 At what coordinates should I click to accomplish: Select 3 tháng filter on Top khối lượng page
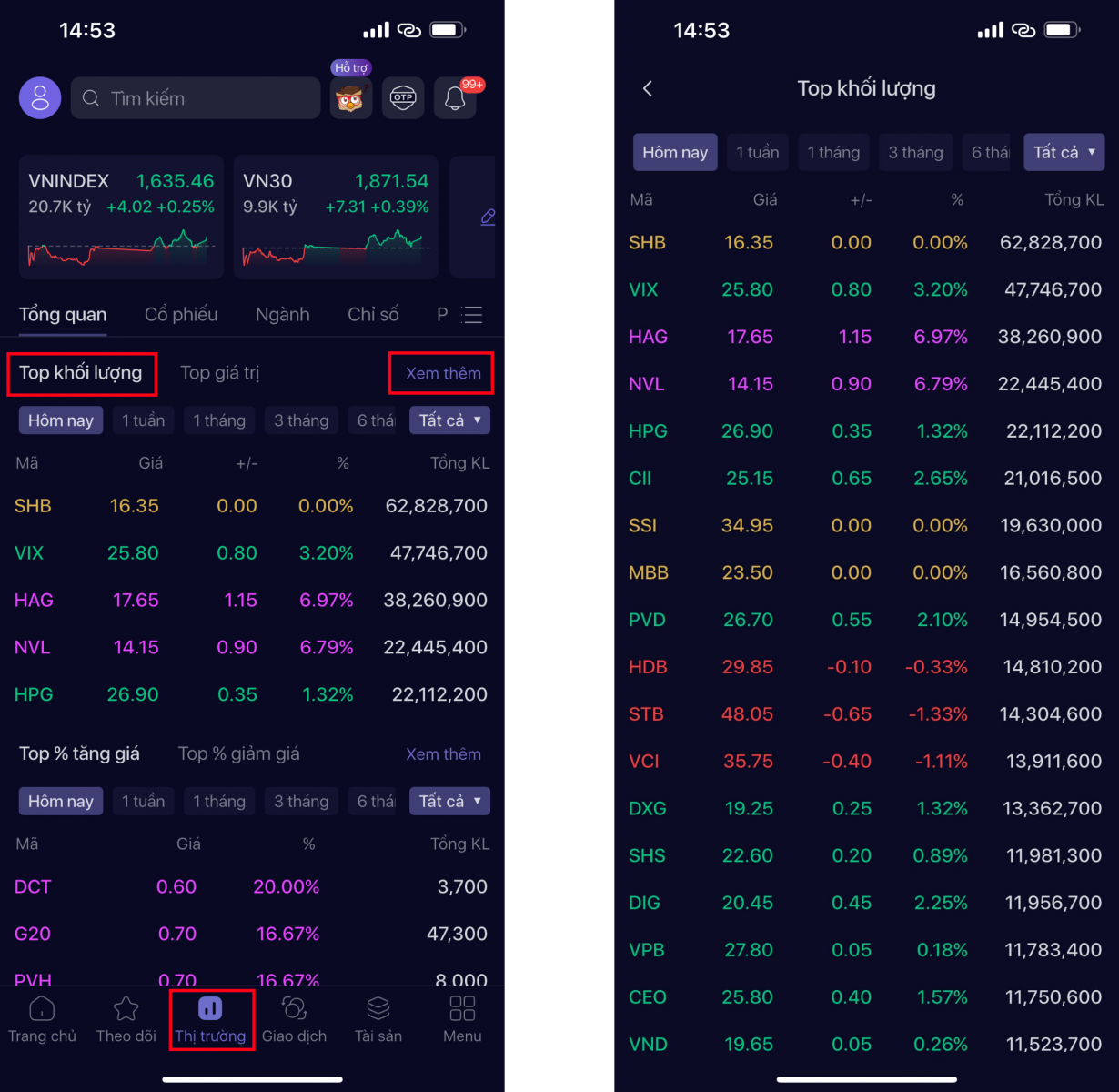(915, 152)
